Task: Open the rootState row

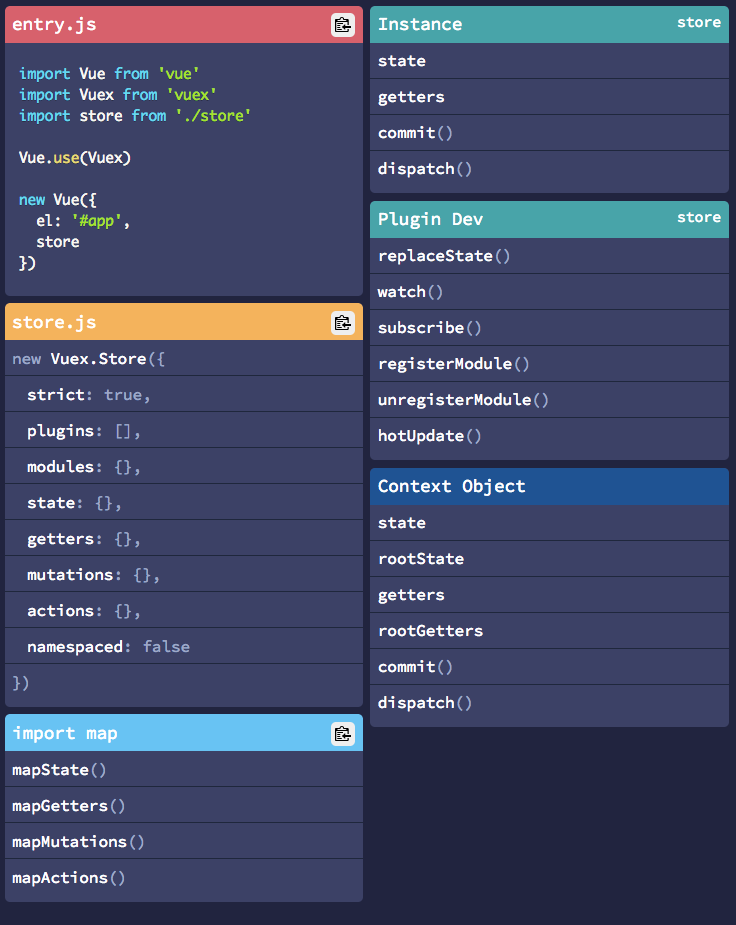Action: 549,559
